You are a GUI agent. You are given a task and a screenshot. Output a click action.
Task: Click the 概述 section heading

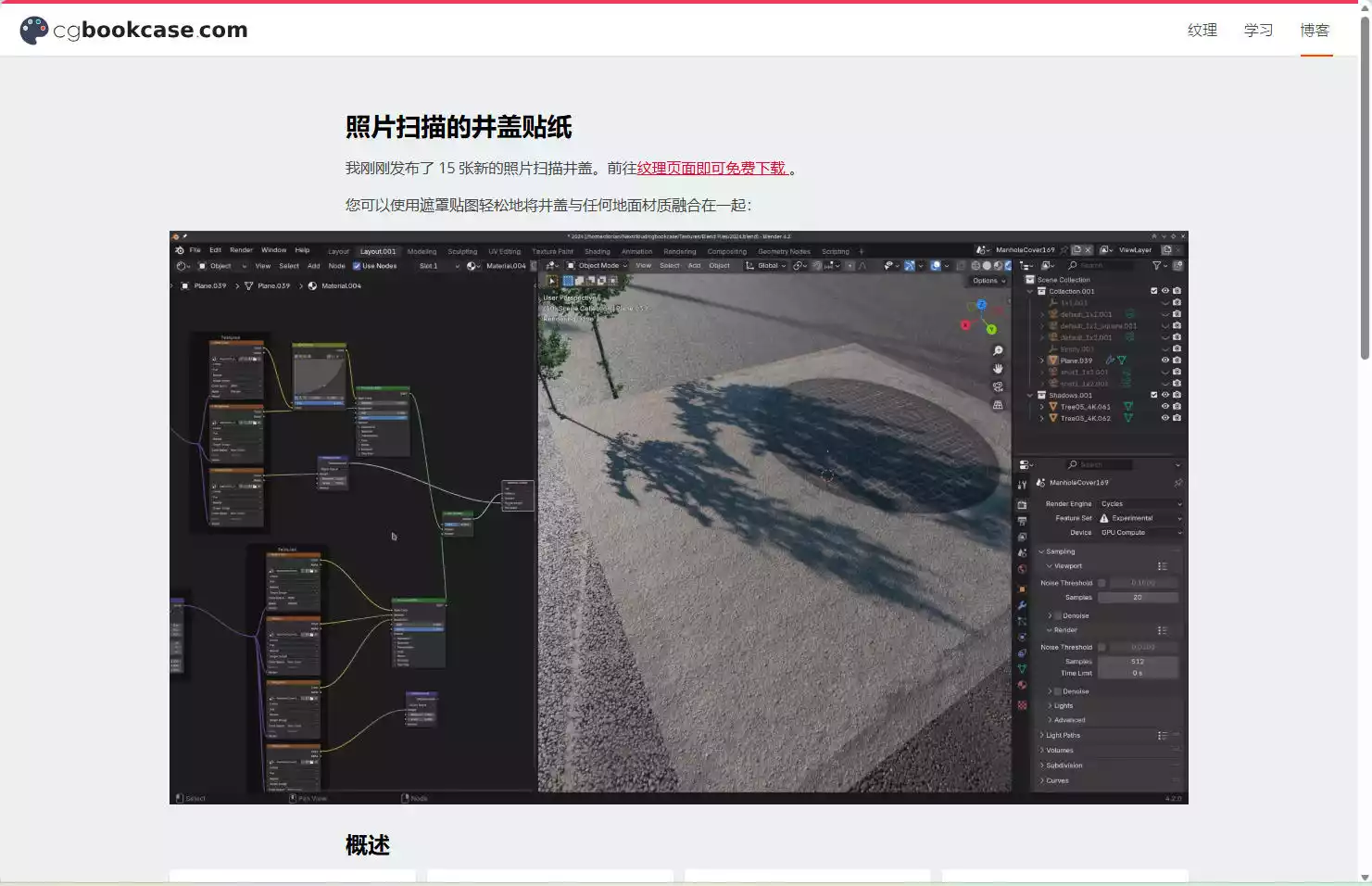tap(368, 845)
